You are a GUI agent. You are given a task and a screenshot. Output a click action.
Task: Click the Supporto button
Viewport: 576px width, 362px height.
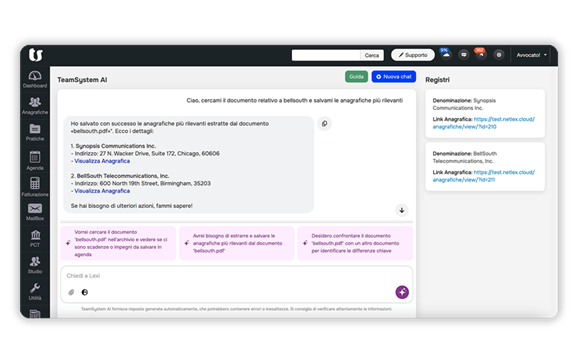[413, 55]
